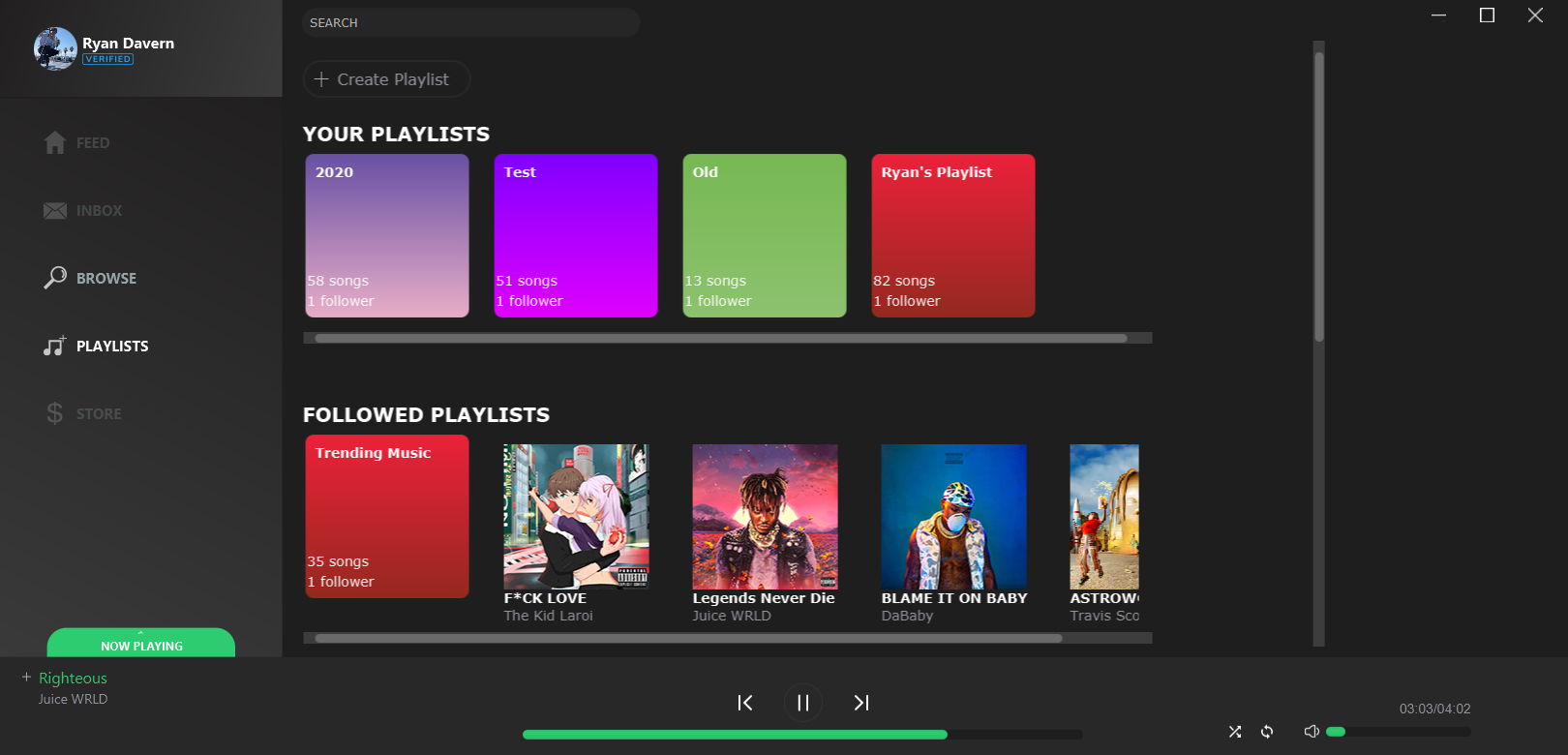The image size is (1568, 755).
Task: Click in the Search field
Action: click(470, 22)
